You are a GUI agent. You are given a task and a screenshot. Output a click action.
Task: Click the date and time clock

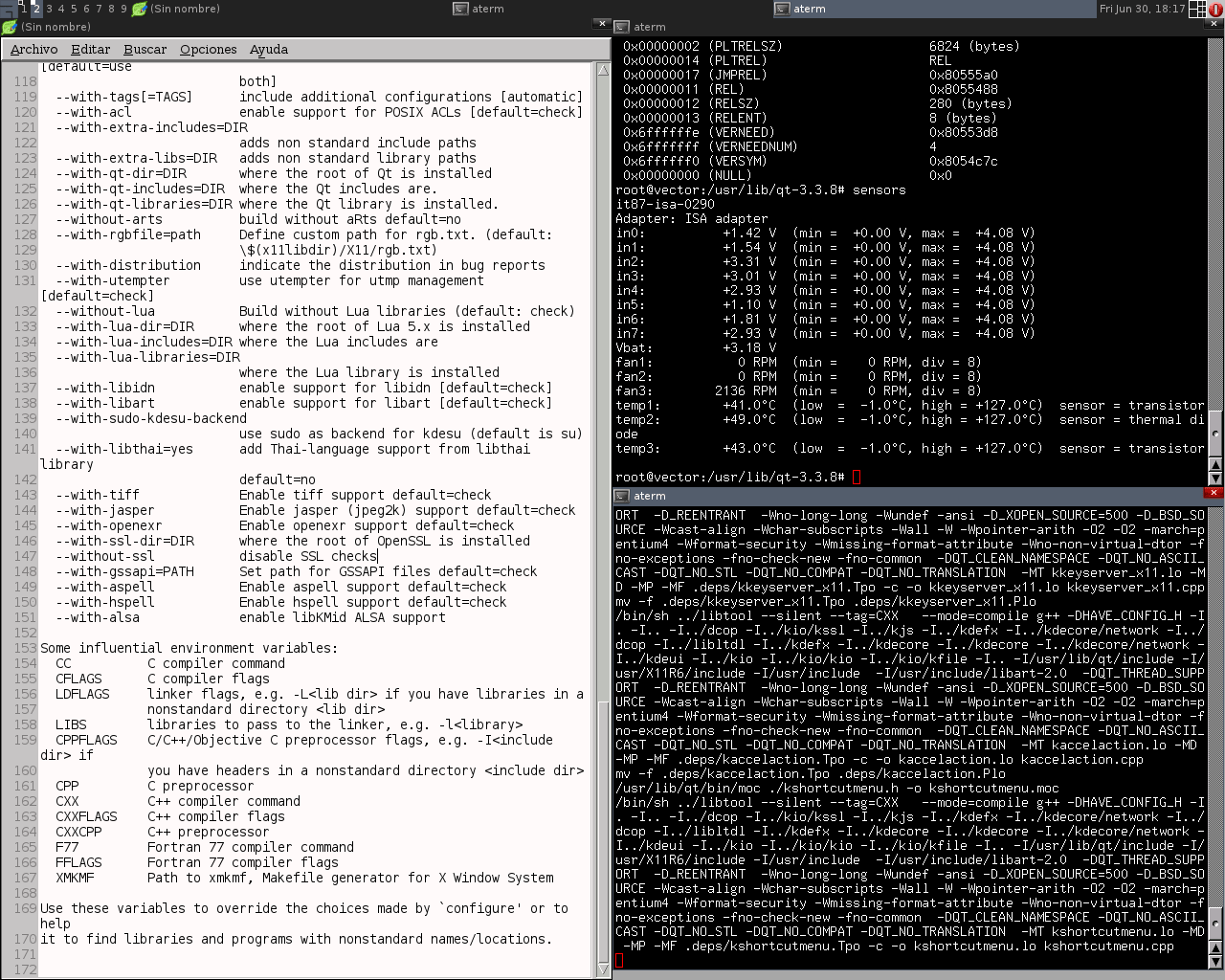tap(1142, 9)
